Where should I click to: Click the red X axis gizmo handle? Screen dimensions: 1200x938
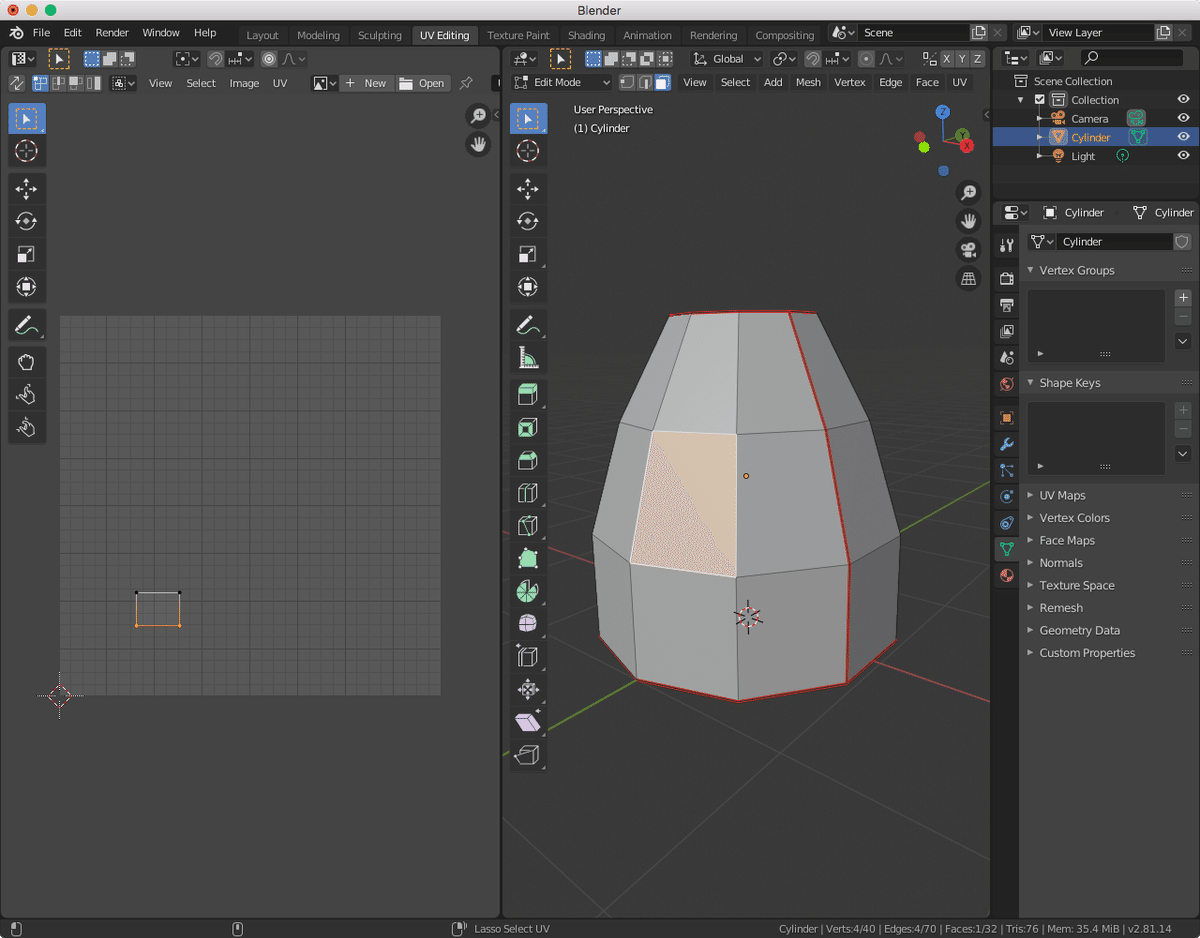click(967, 146)
